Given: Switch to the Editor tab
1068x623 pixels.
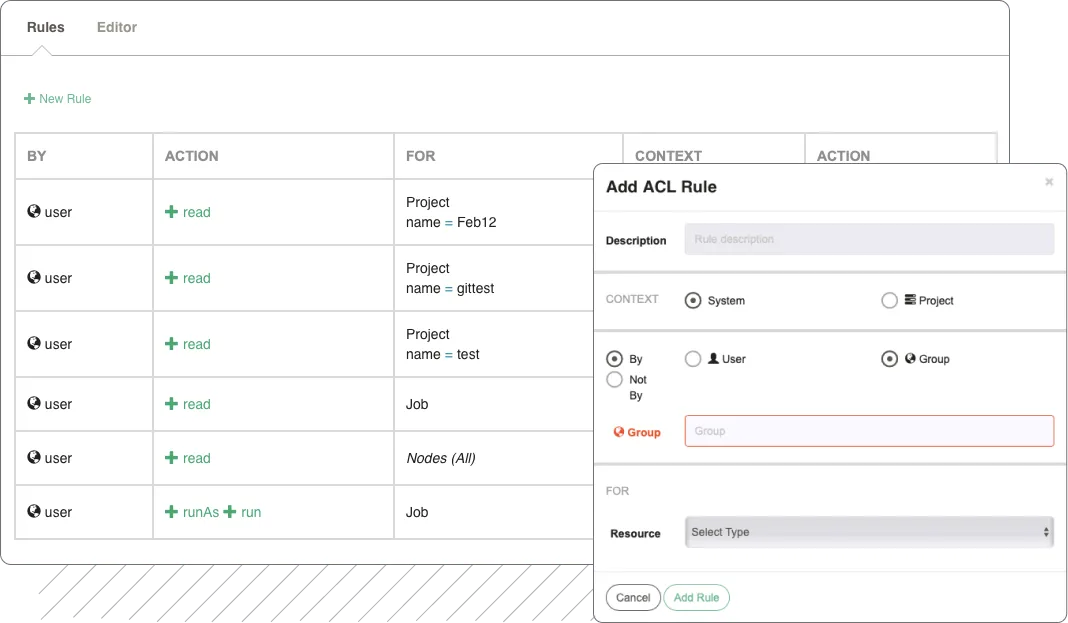Looking at the screenshot, I should 116,27.
